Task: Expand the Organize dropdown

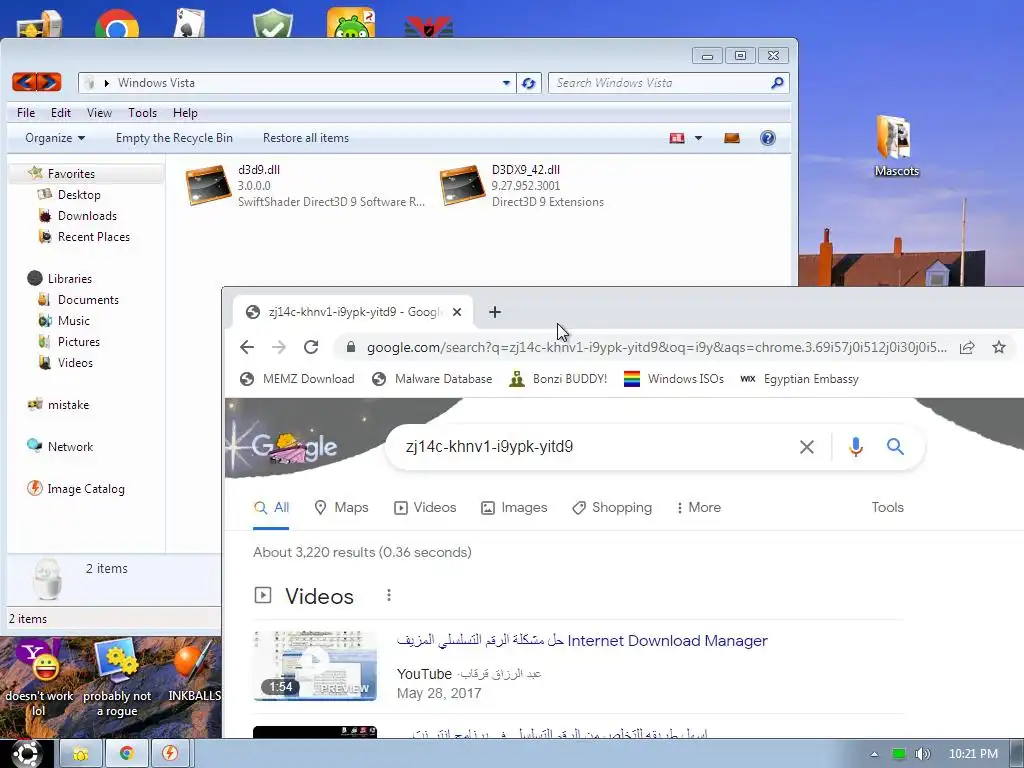Action: (55, 138)
